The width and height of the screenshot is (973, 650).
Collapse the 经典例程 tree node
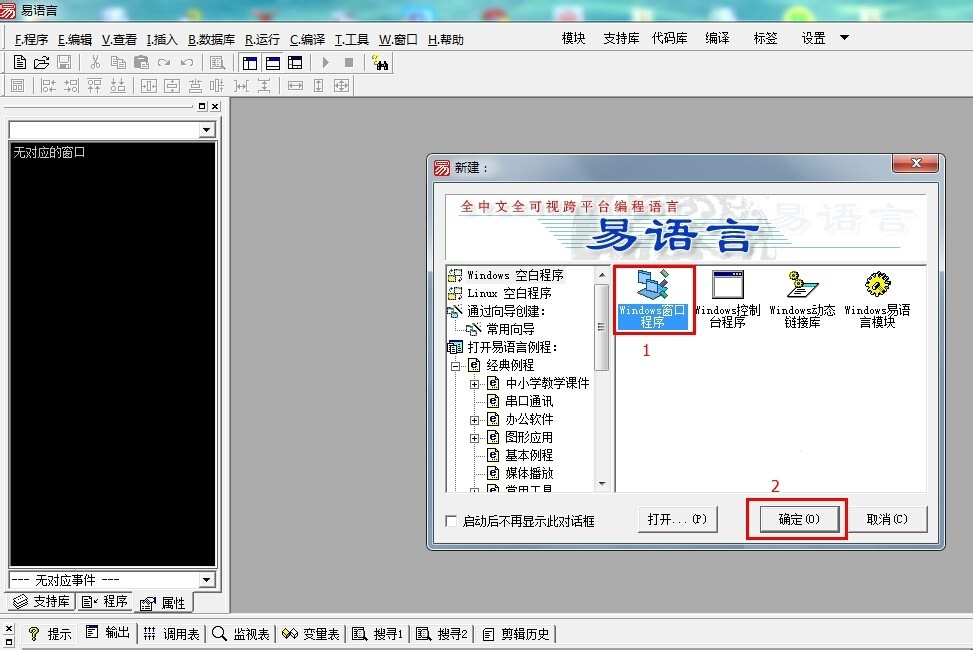[x=456, y=365]
